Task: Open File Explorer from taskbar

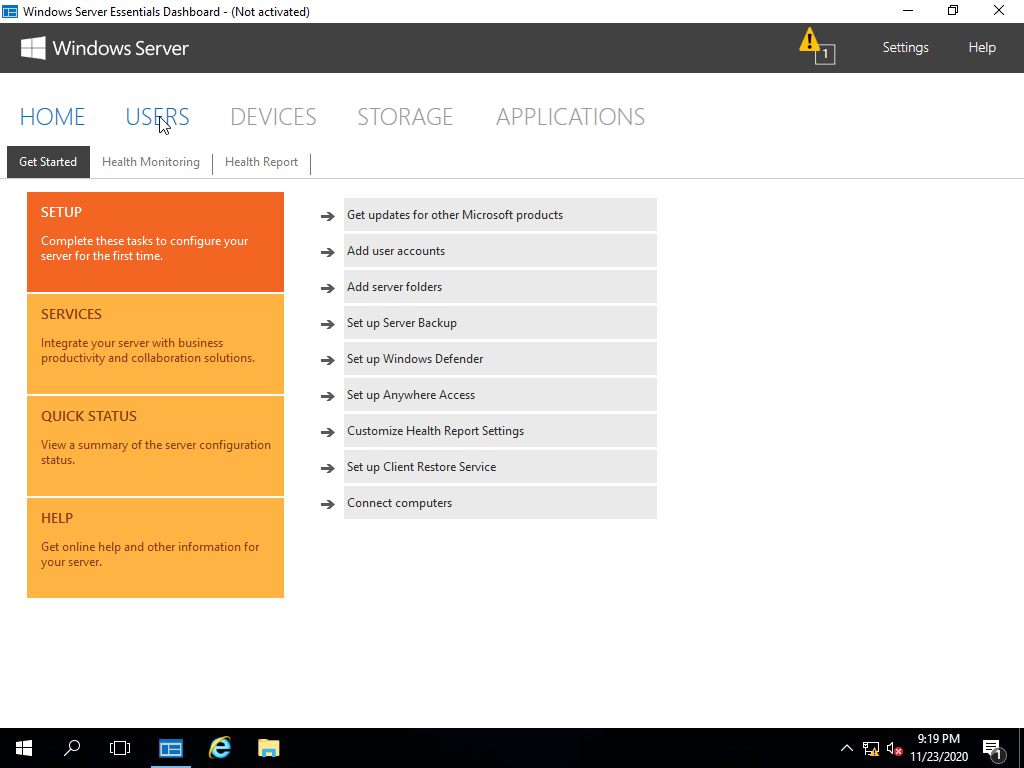Action: point(268,748)
